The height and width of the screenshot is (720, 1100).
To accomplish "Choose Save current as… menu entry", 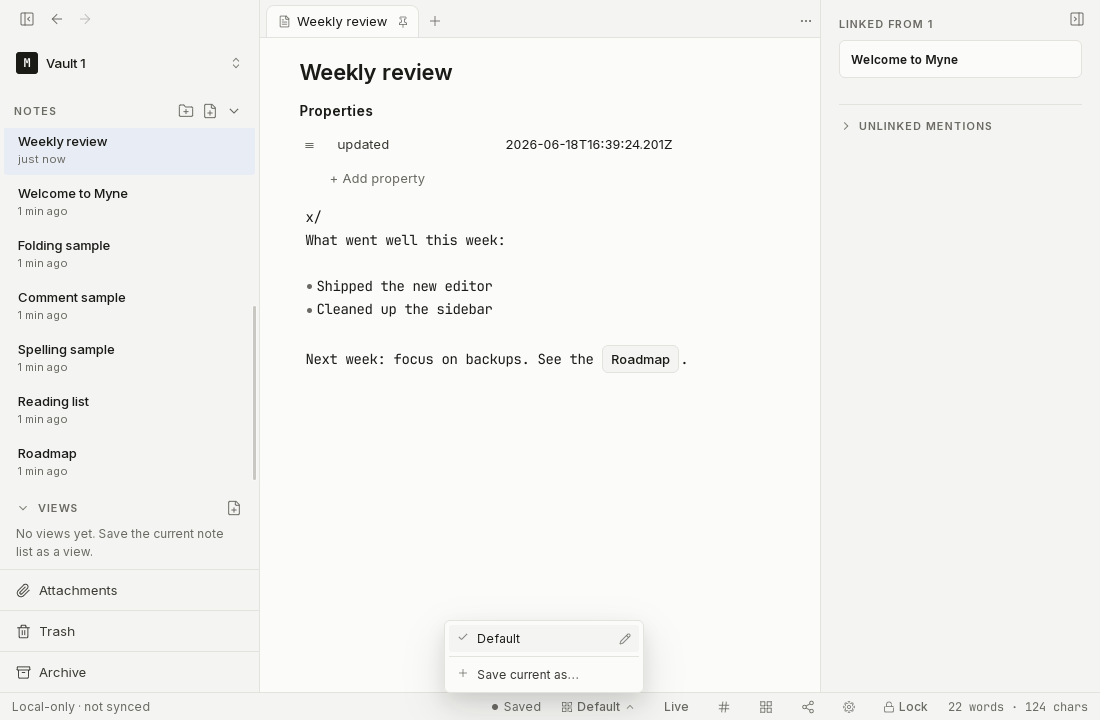I will click(x=544, y=674).
